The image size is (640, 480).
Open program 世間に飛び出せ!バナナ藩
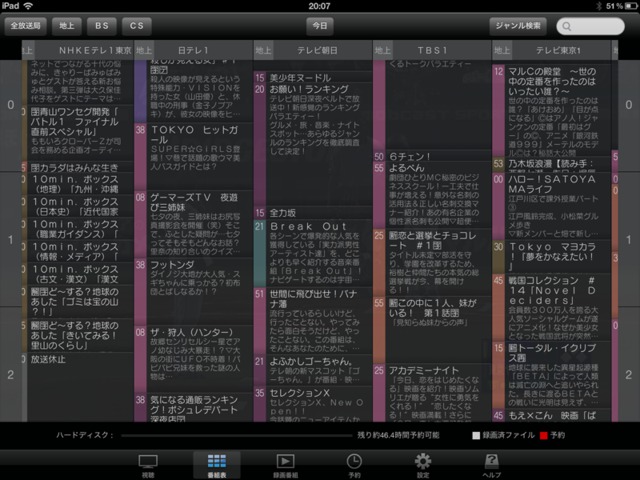313,321
